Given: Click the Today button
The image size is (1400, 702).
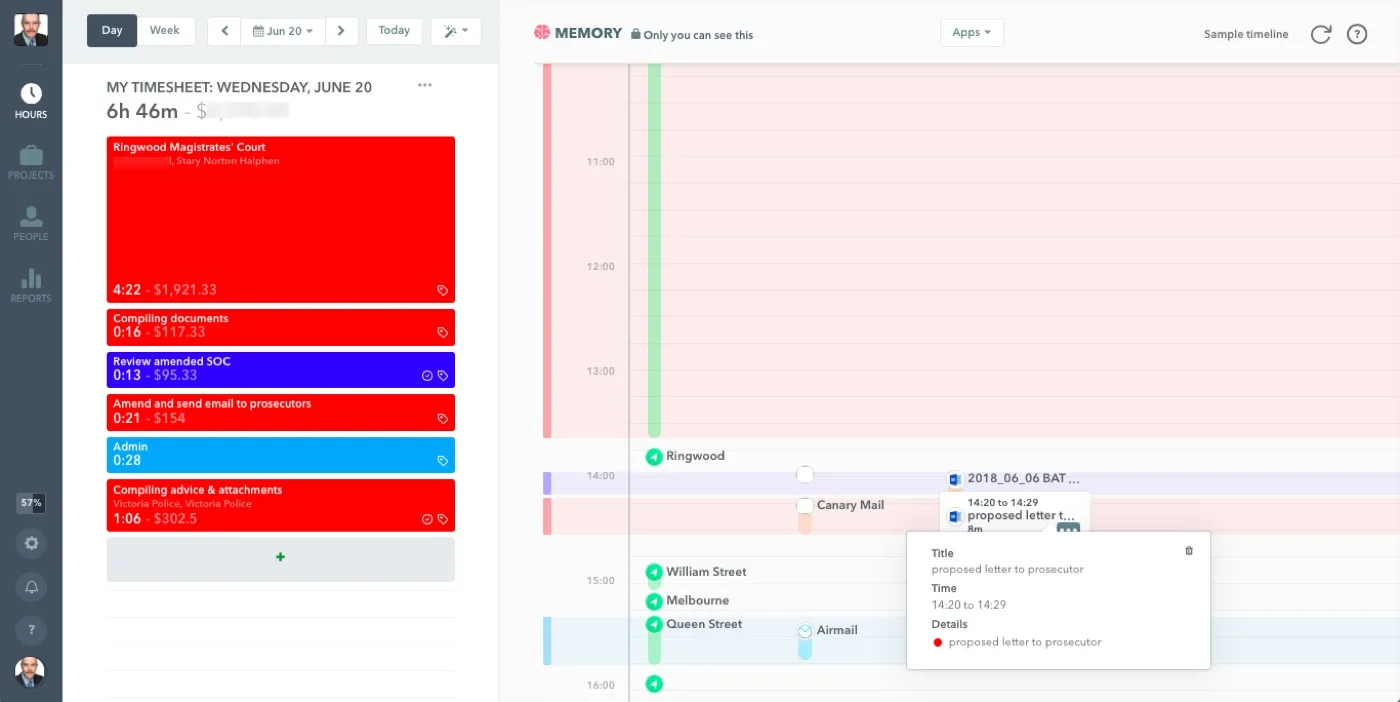Looking at the screenshot, I should [x=394, y=31].
